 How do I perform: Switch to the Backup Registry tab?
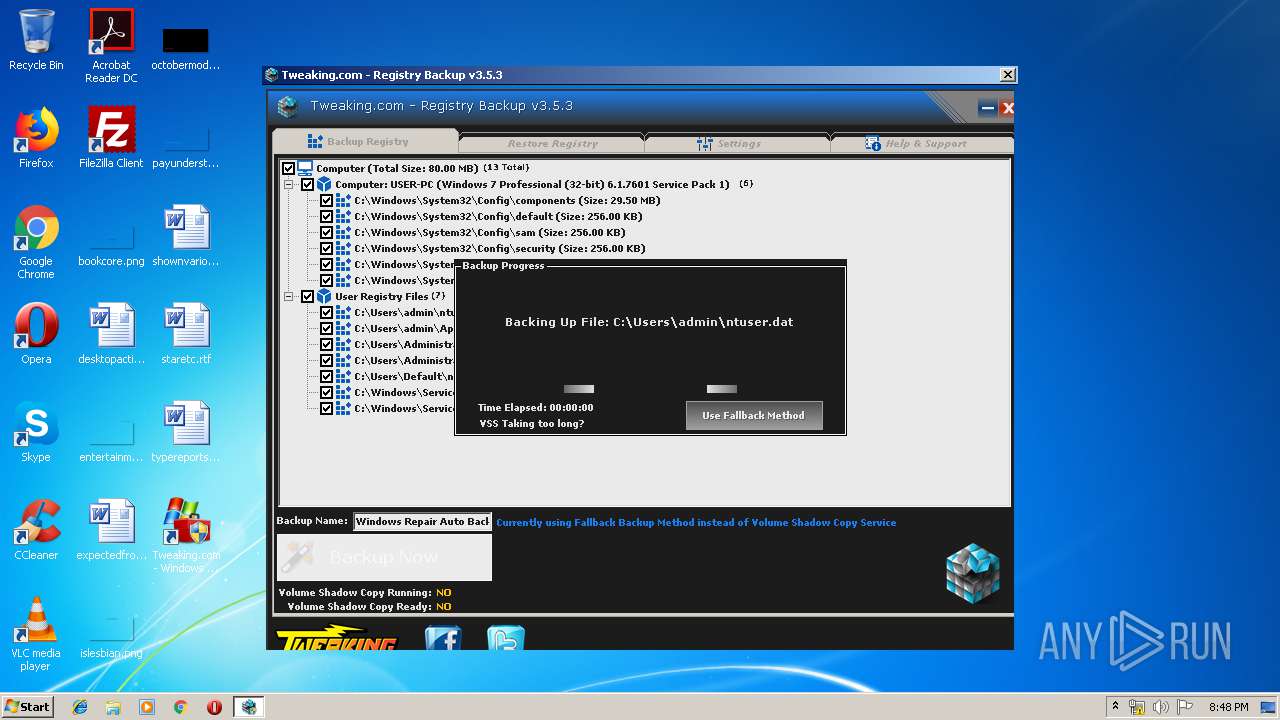pyautogui.click(x=366, y=141)
